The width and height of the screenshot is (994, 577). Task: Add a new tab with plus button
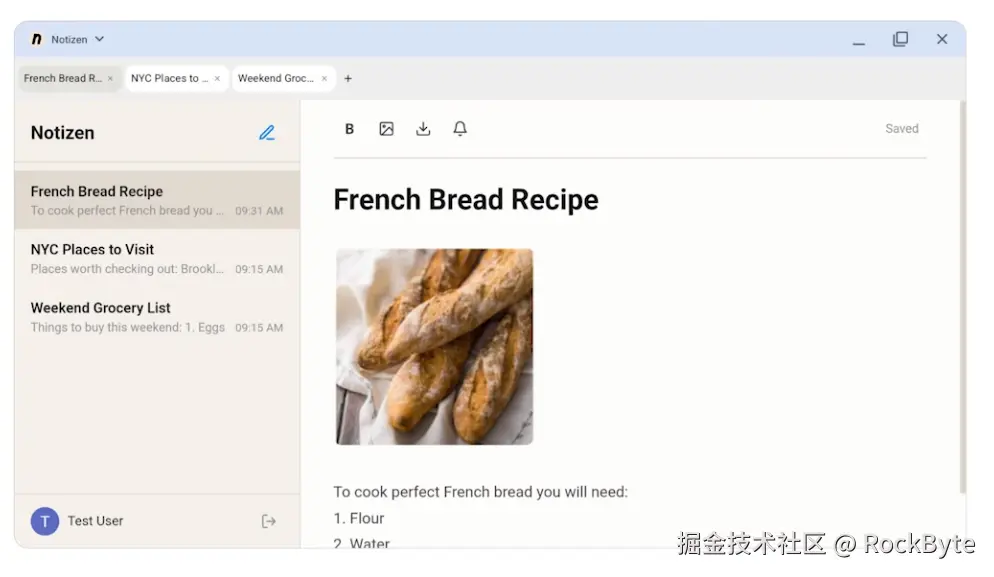(348, 79)
